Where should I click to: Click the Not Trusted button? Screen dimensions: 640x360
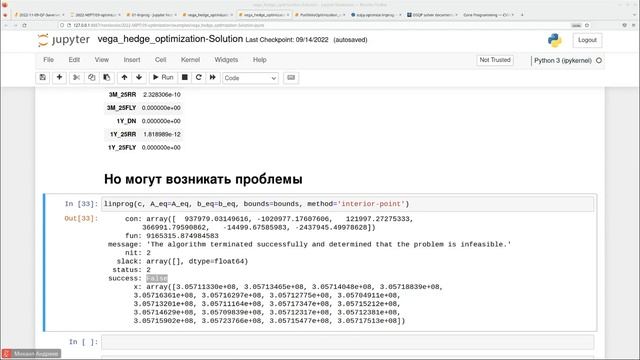(x=495, y=60)
